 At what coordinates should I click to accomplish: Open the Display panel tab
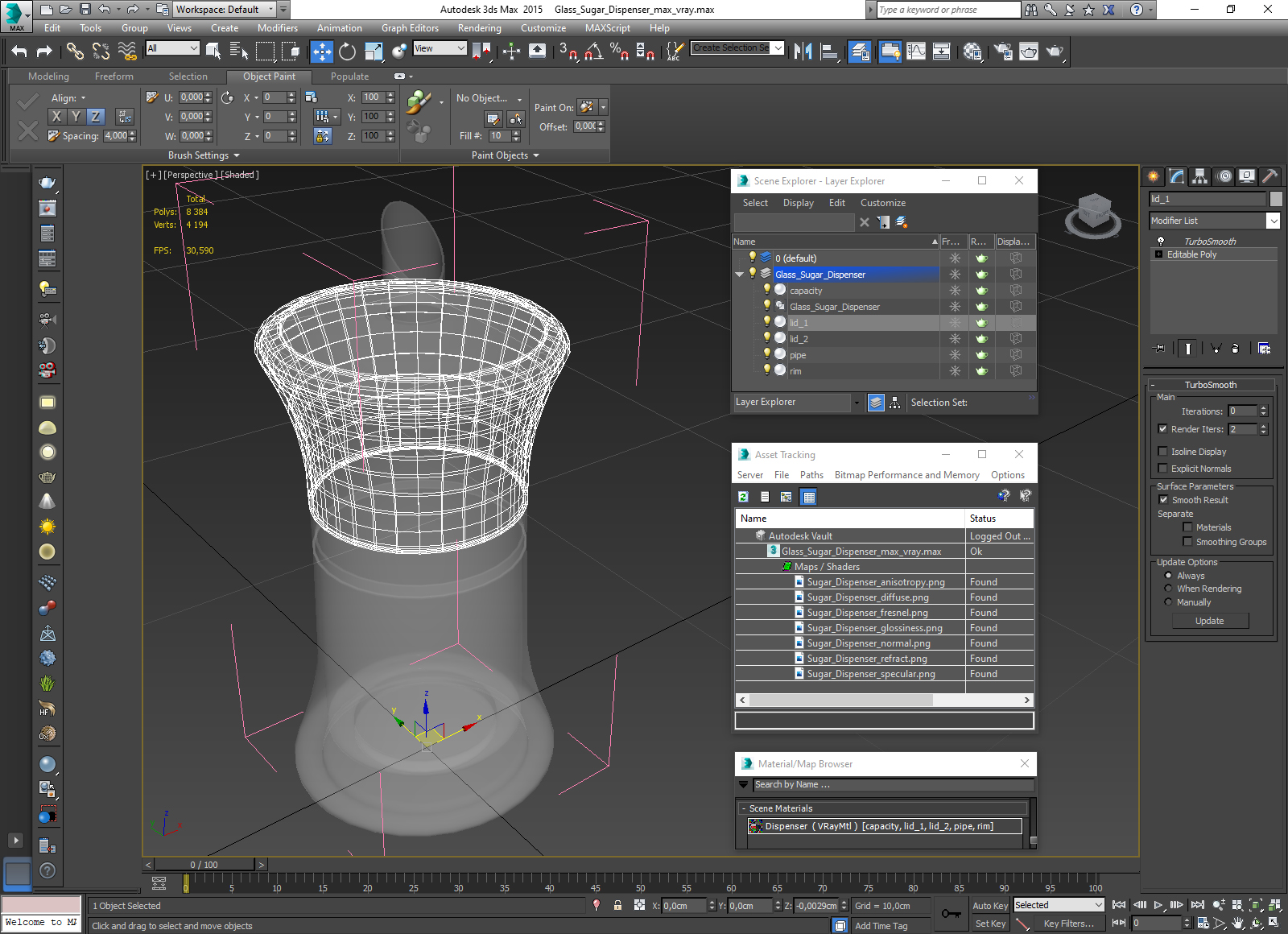point(1247,176)
